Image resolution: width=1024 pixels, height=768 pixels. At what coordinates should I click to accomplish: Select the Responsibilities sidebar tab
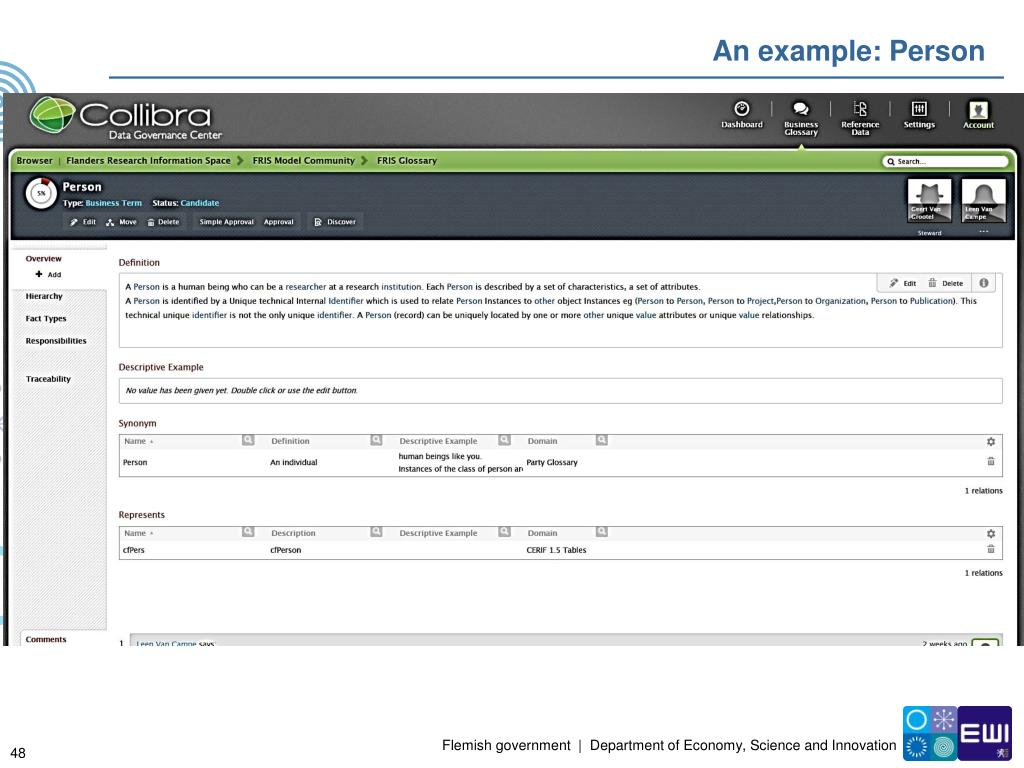56,341
